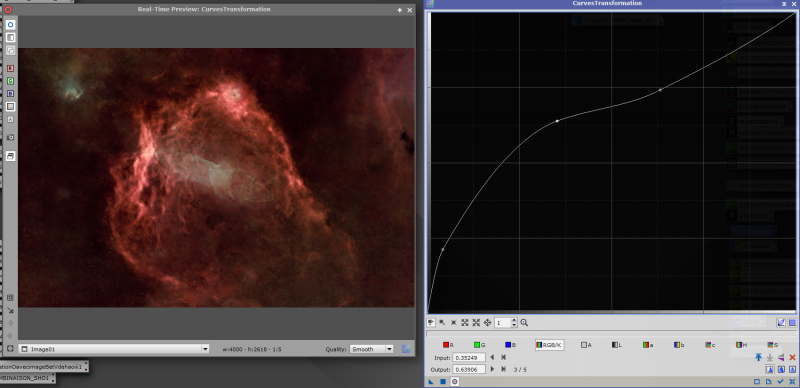Apply CurvesTransformation with the square icon
The width and height of the screenshot is (800, 388).
(x=443, y=382)
